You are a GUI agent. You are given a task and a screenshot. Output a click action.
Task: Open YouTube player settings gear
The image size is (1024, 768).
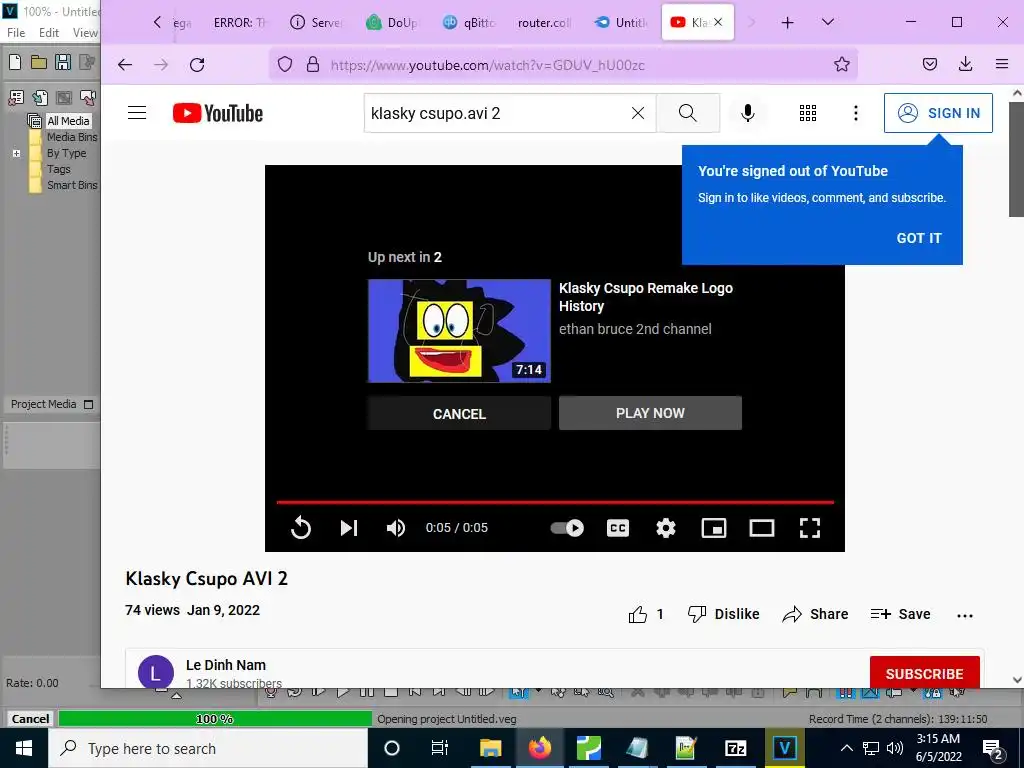pyautogui.click(x=665, y=528)
